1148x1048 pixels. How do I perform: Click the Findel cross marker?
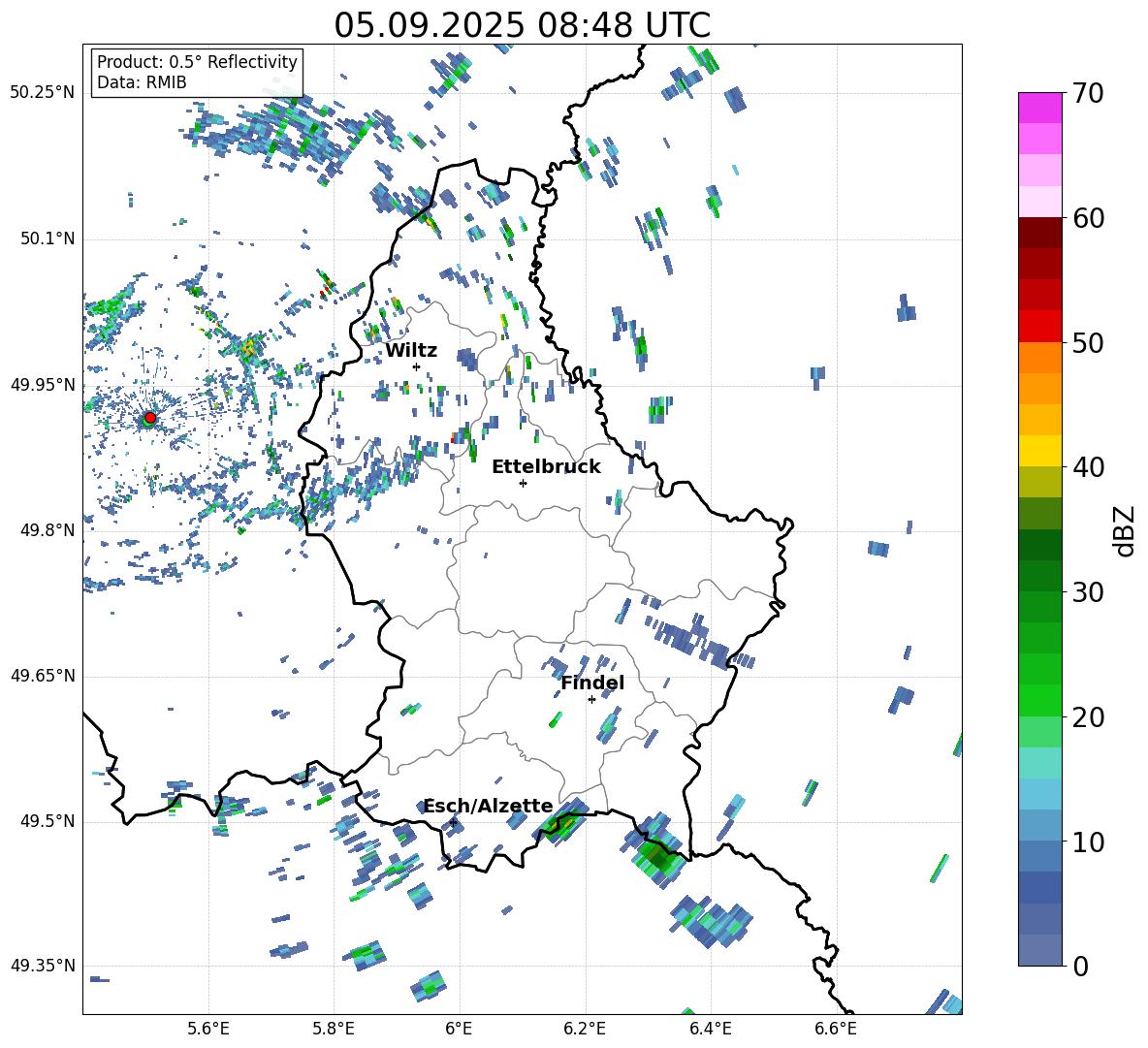(591, 700)
